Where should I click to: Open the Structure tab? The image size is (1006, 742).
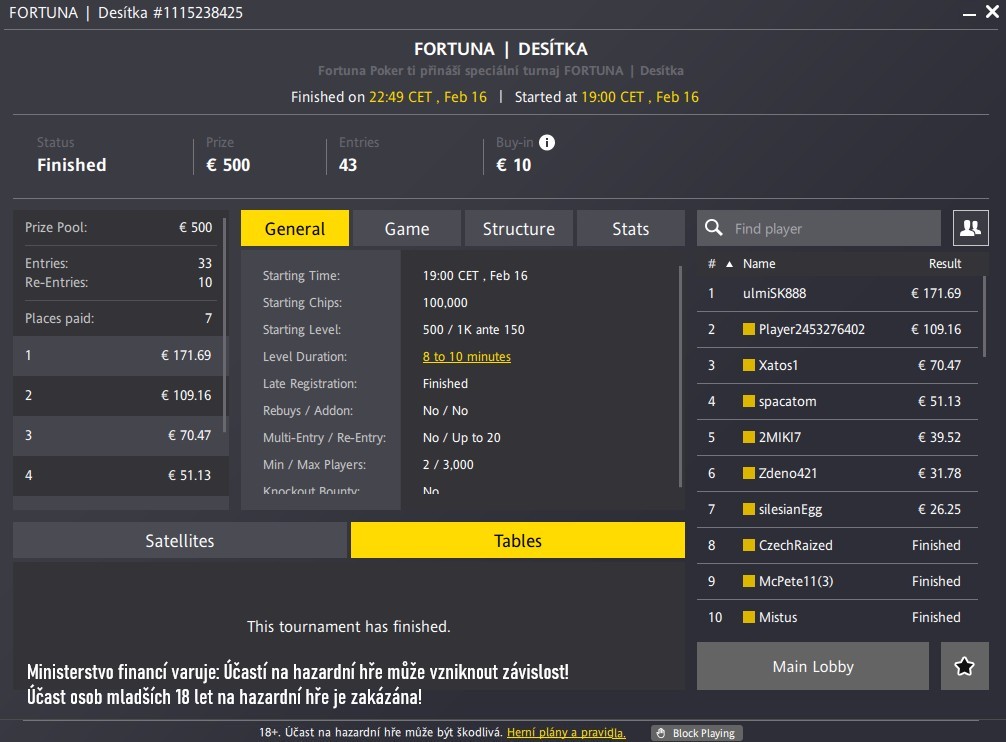(x=518, y=227)
